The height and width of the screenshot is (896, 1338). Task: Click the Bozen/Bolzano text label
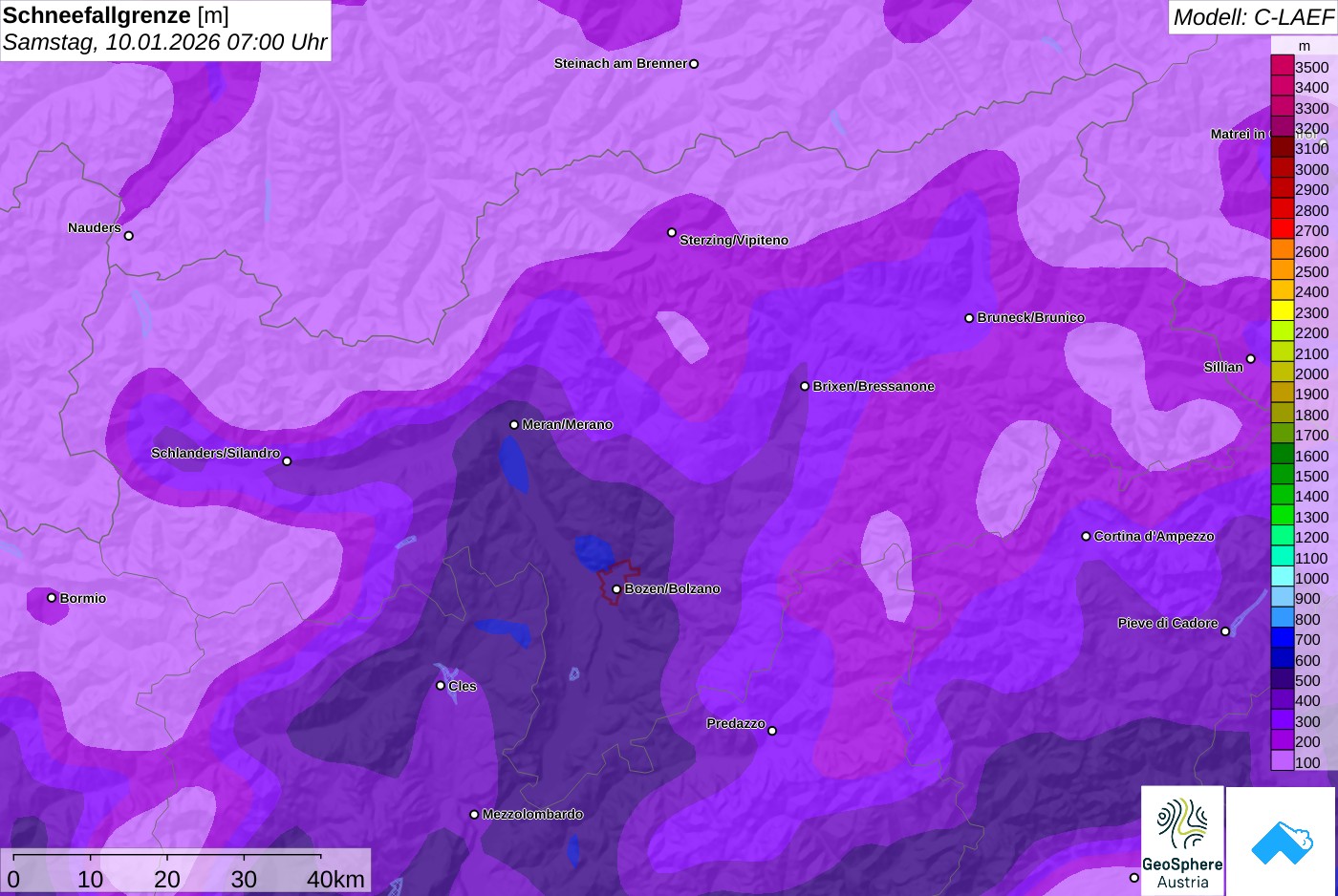coord(672,589)
